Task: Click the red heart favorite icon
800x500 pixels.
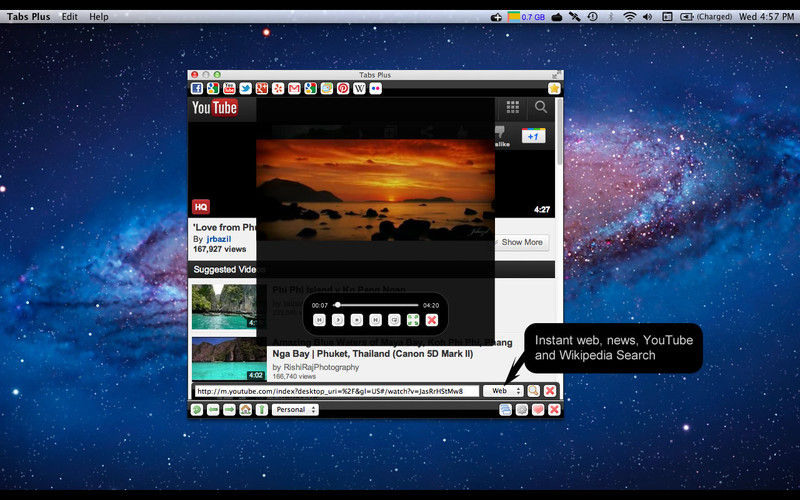Action: pyautogui.click(x=538, y=410)
